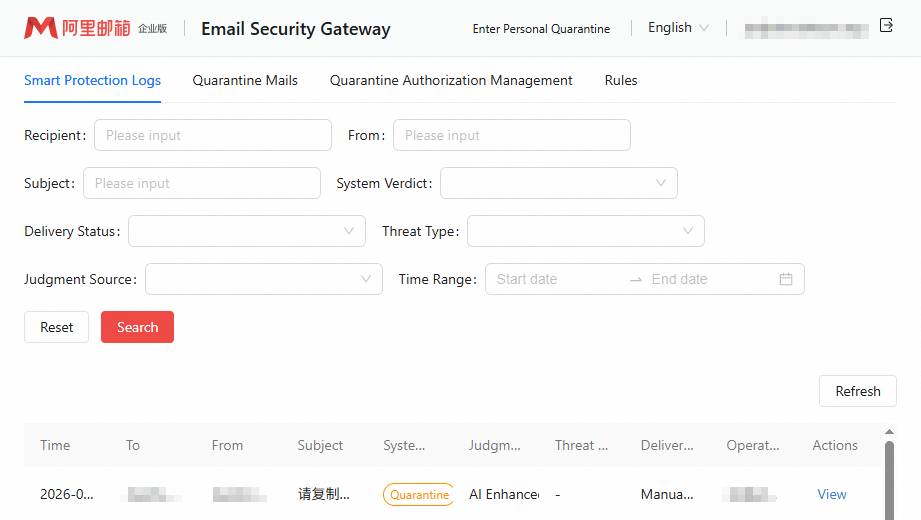This screenshot has width=921, height=520.
Task: Click the Reset button
Action: [56, 327]
